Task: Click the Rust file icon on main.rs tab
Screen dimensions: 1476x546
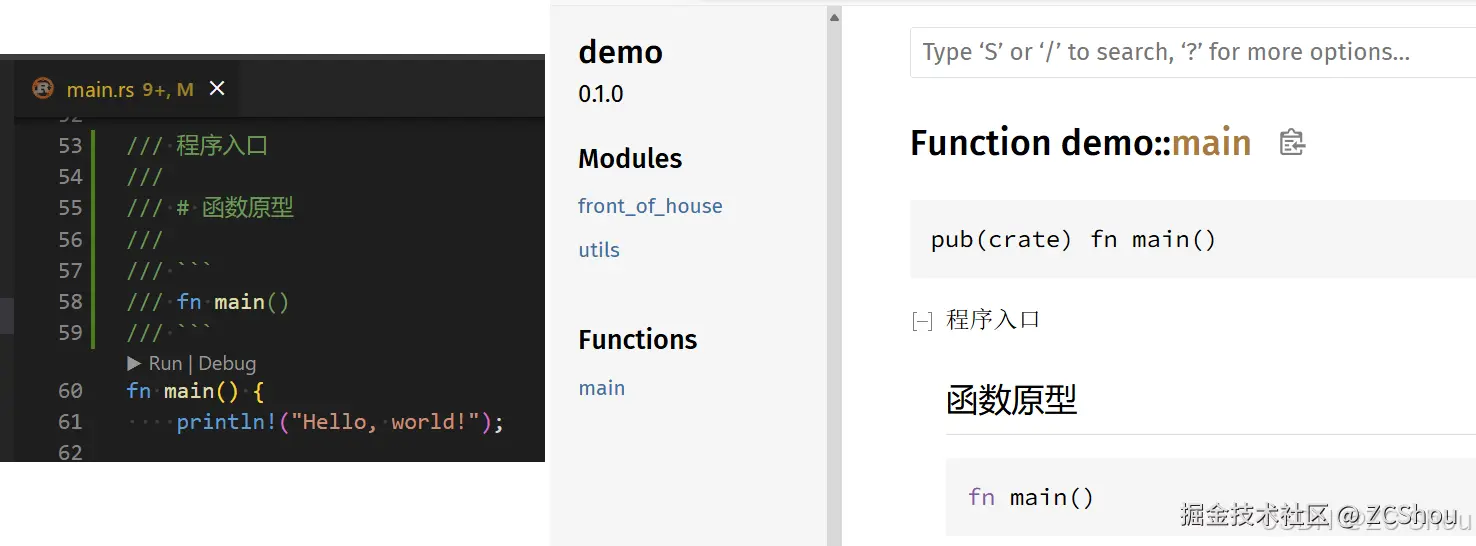Action: [43, 89]
